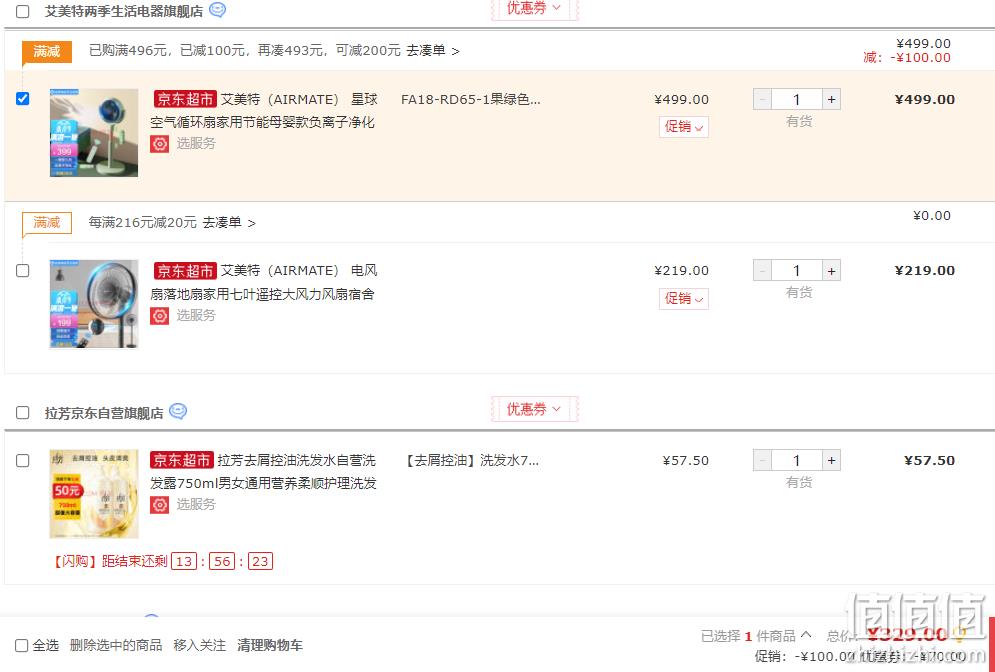Click 京东超市 badge on 拉芳洗发水 item
995x672 pixels.
point(181,460)
